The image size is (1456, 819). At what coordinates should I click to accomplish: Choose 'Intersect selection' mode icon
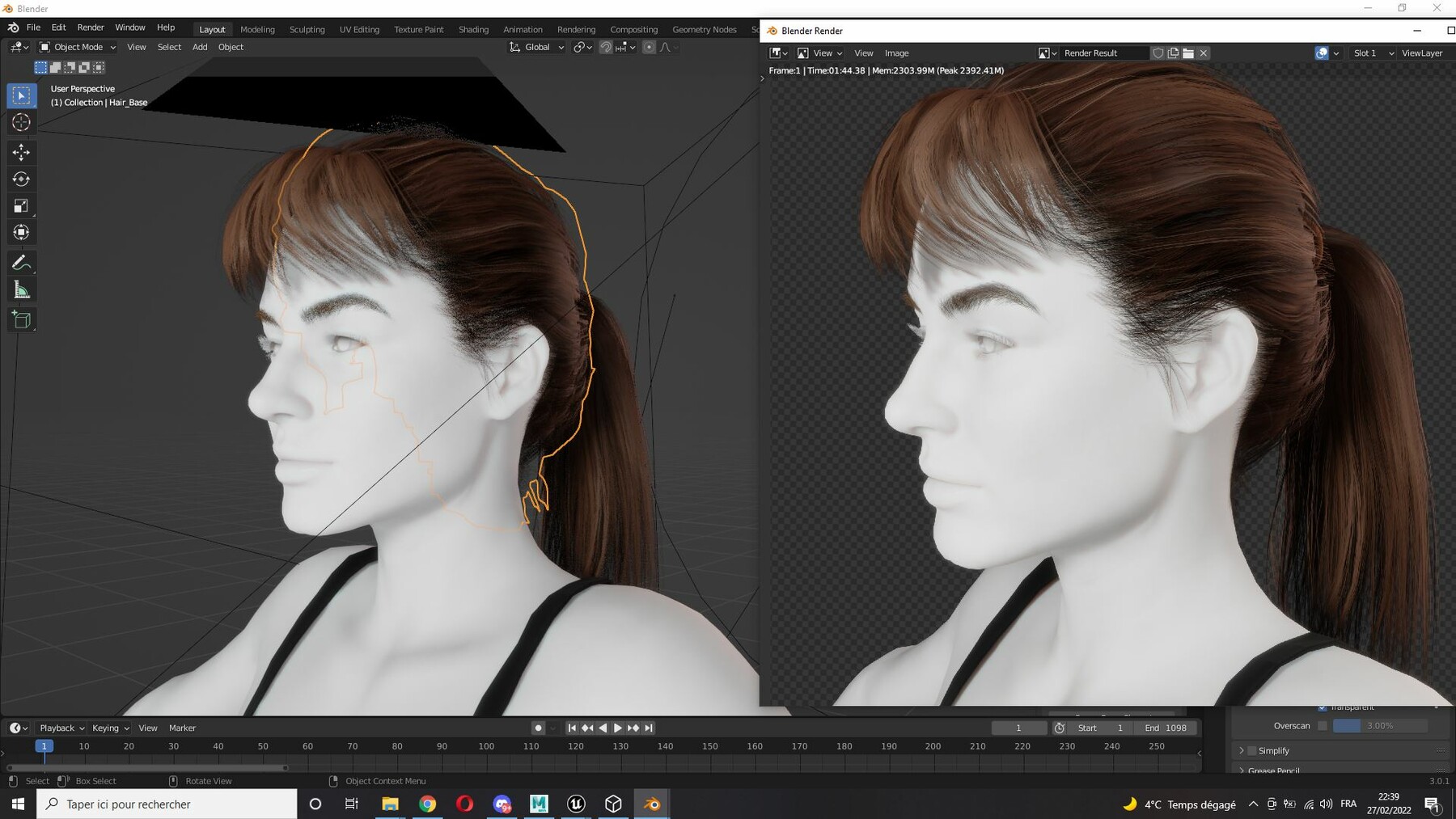[x=99, y=67]
